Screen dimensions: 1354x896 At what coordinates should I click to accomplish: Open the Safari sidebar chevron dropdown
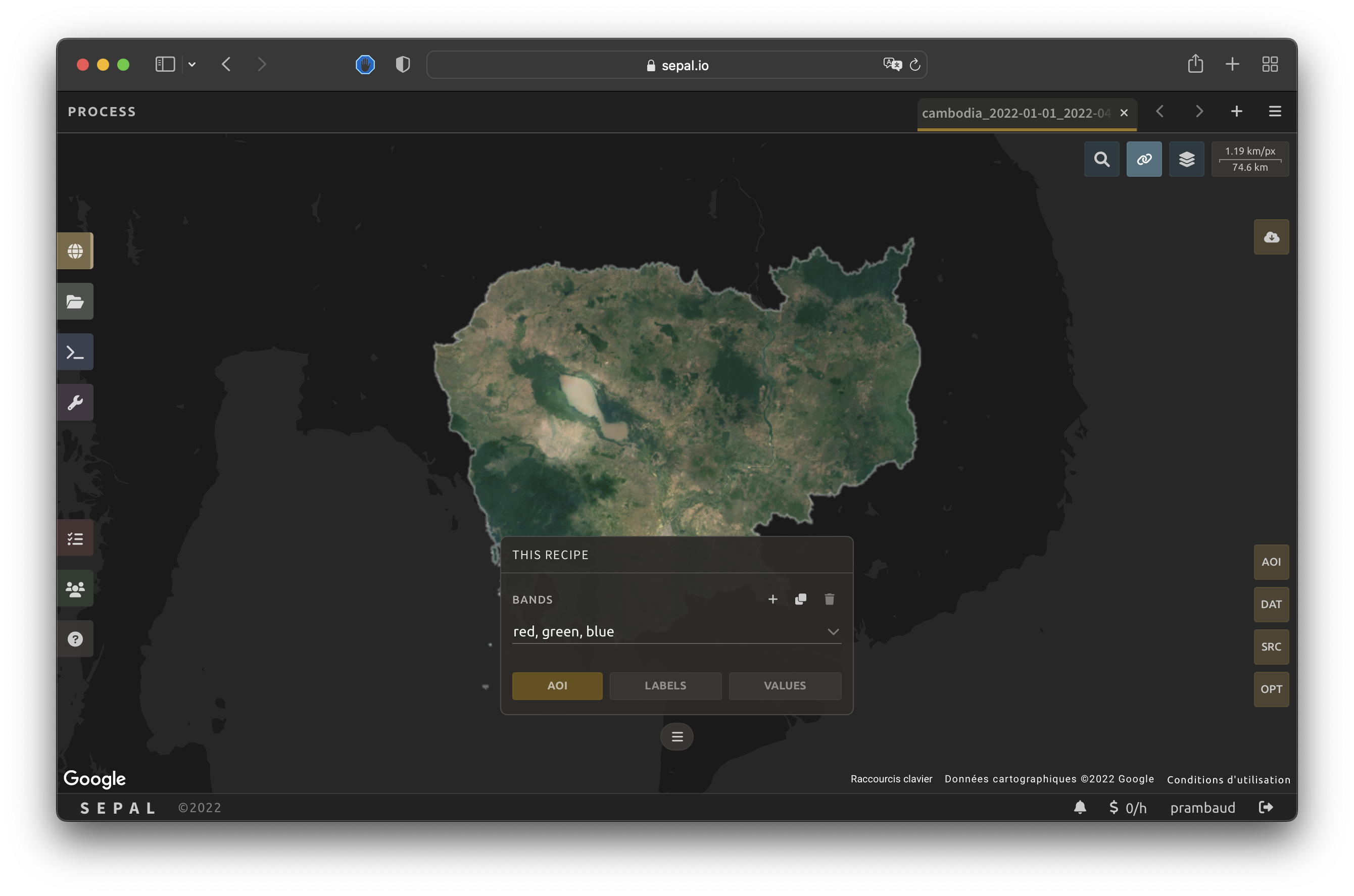pos(192,65)
